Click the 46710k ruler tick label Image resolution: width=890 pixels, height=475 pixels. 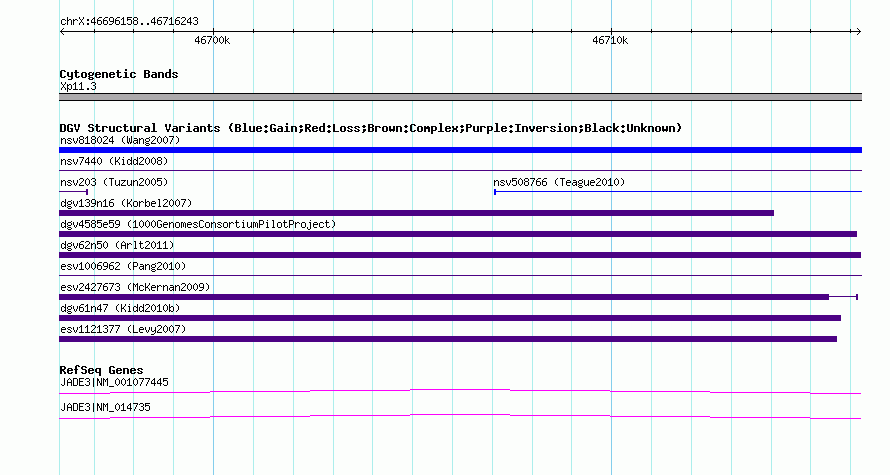[x=610, y=40]
